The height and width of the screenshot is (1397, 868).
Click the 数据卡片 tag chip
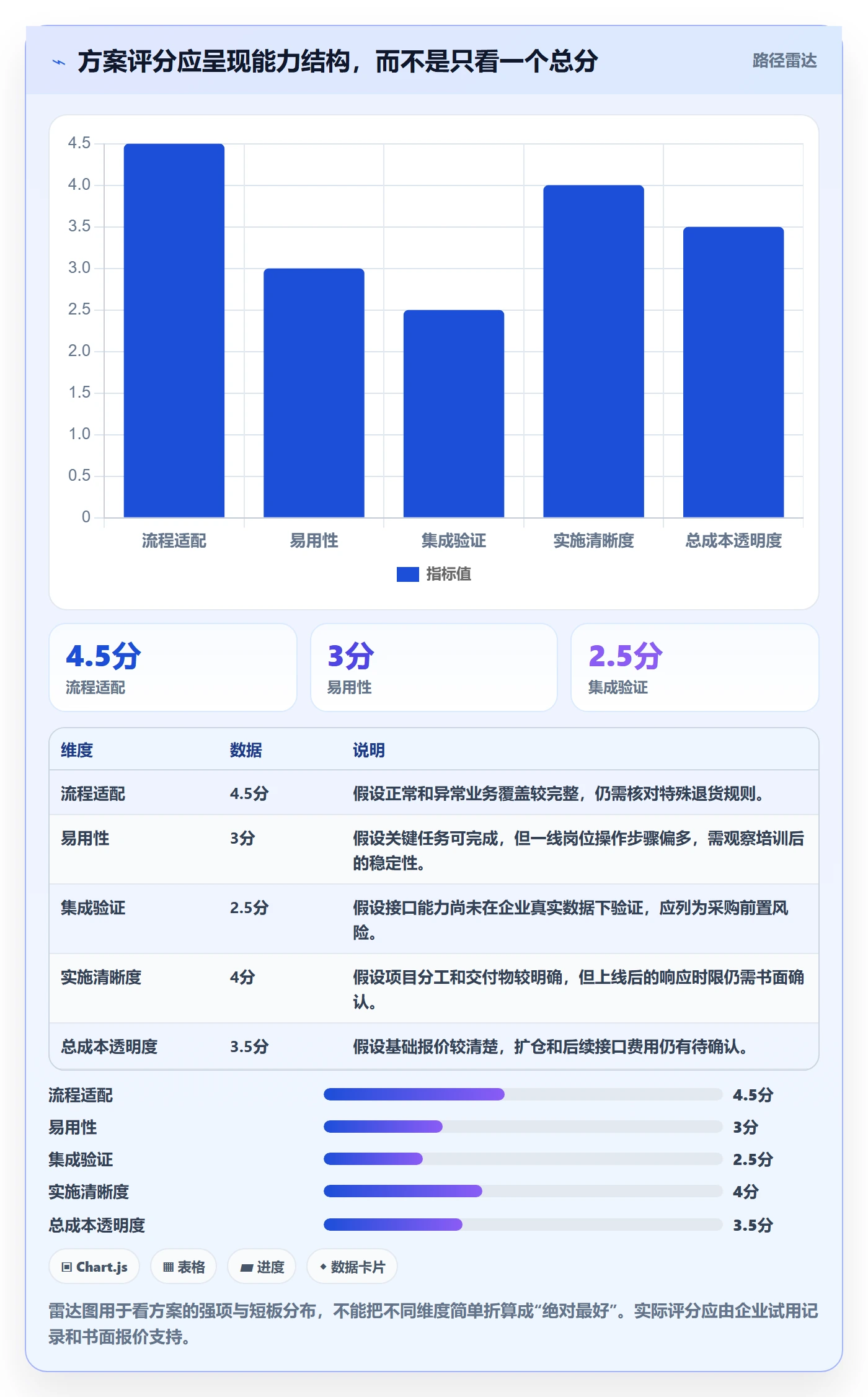(x=352, y=1267)
